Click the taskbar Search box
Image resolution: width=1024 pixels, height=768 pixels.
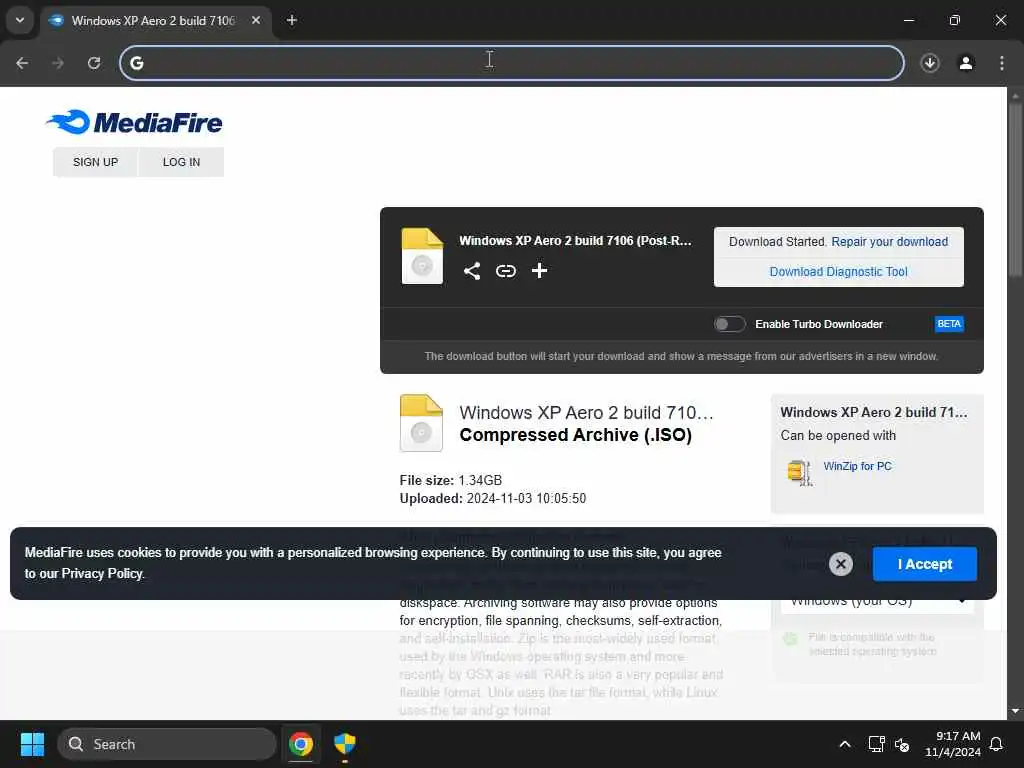[167, 744]
